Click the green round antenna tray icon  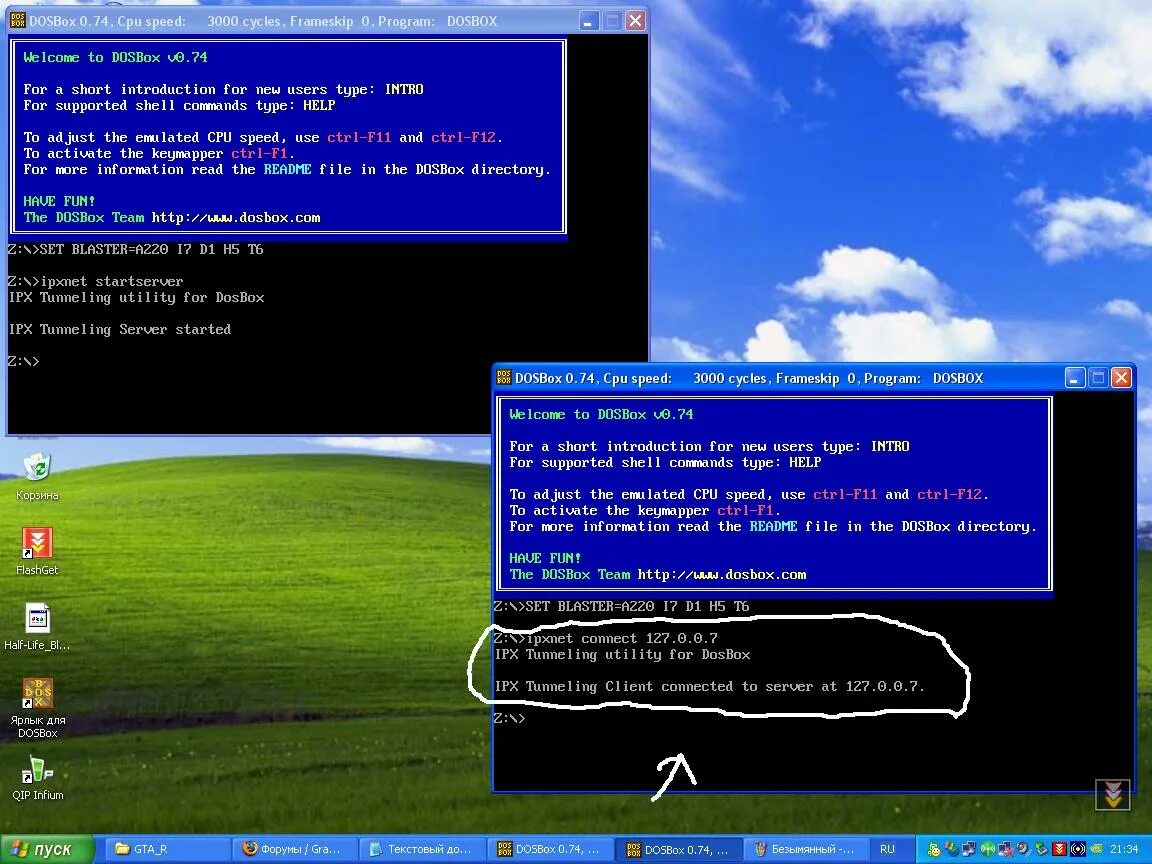click(987, 849)
